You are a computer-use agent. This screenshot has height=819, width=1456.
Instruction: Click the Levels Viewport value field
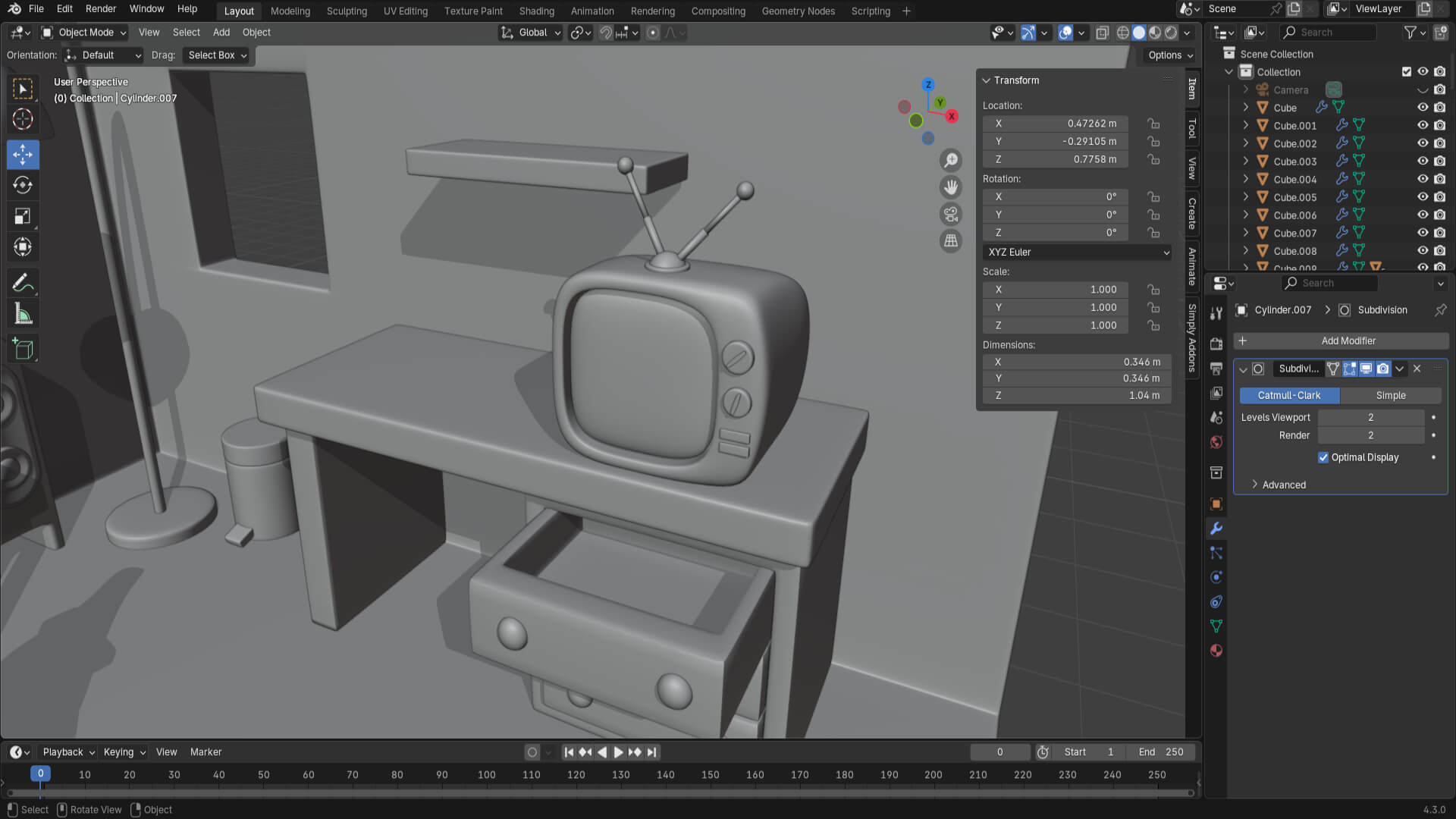click(1370, 418)
